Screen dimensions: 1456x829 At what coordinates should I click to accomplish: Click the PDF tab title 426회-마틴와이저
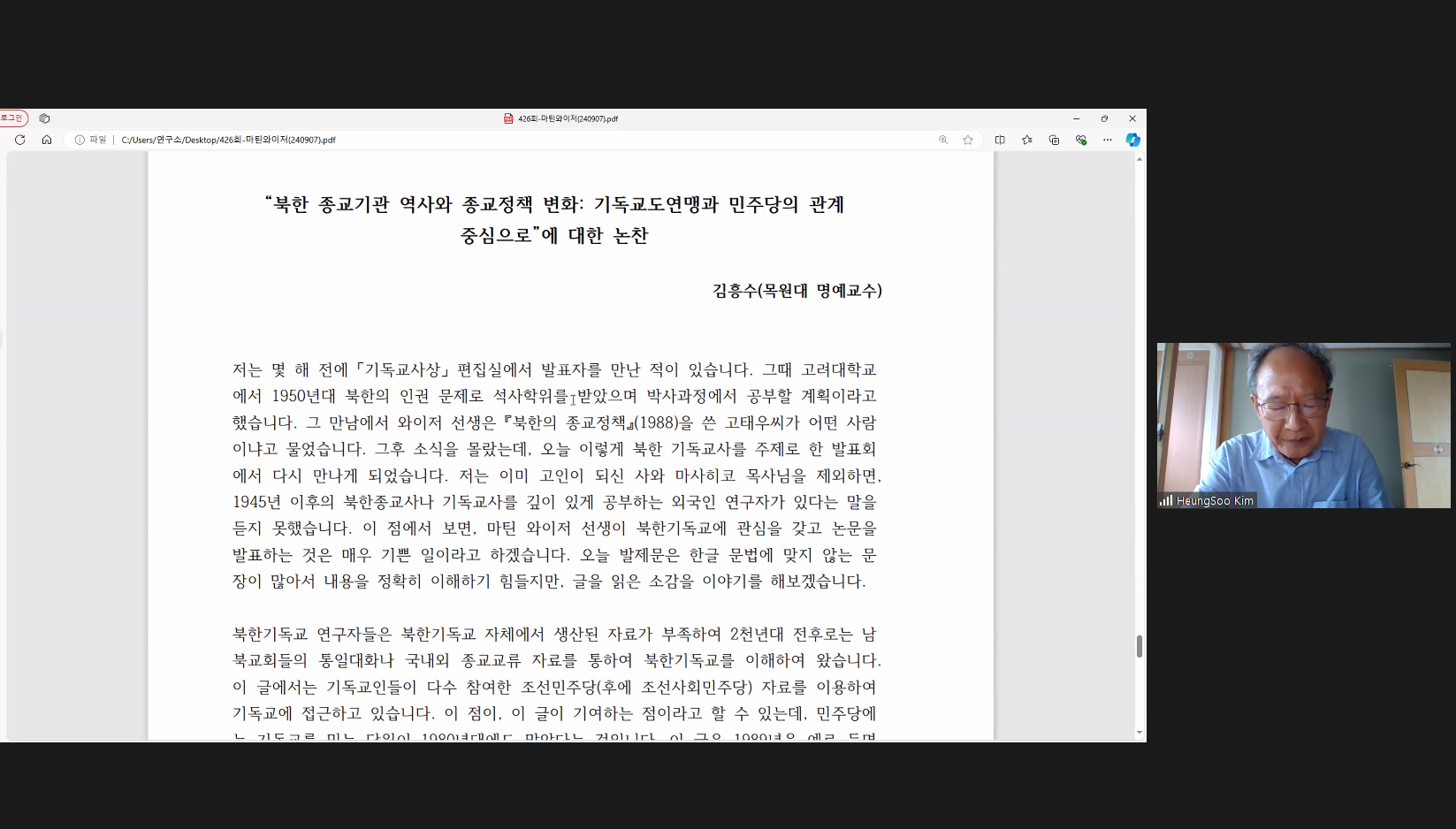click(x=568, y=118)
